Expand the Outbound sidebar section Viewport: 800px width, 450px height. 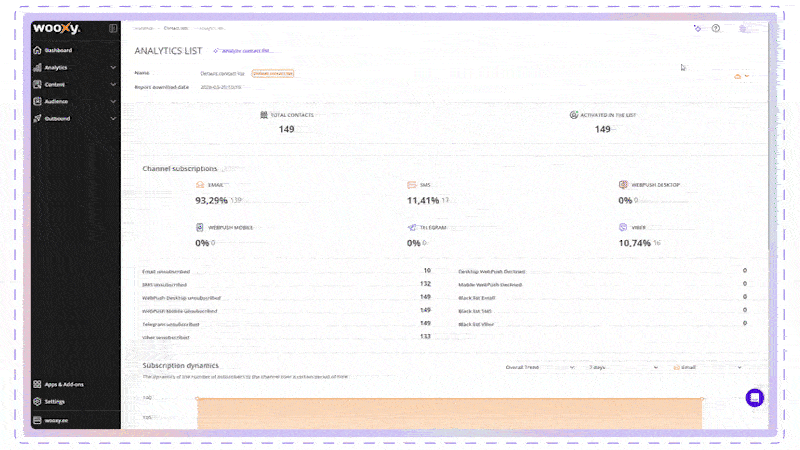coord(75,118)
